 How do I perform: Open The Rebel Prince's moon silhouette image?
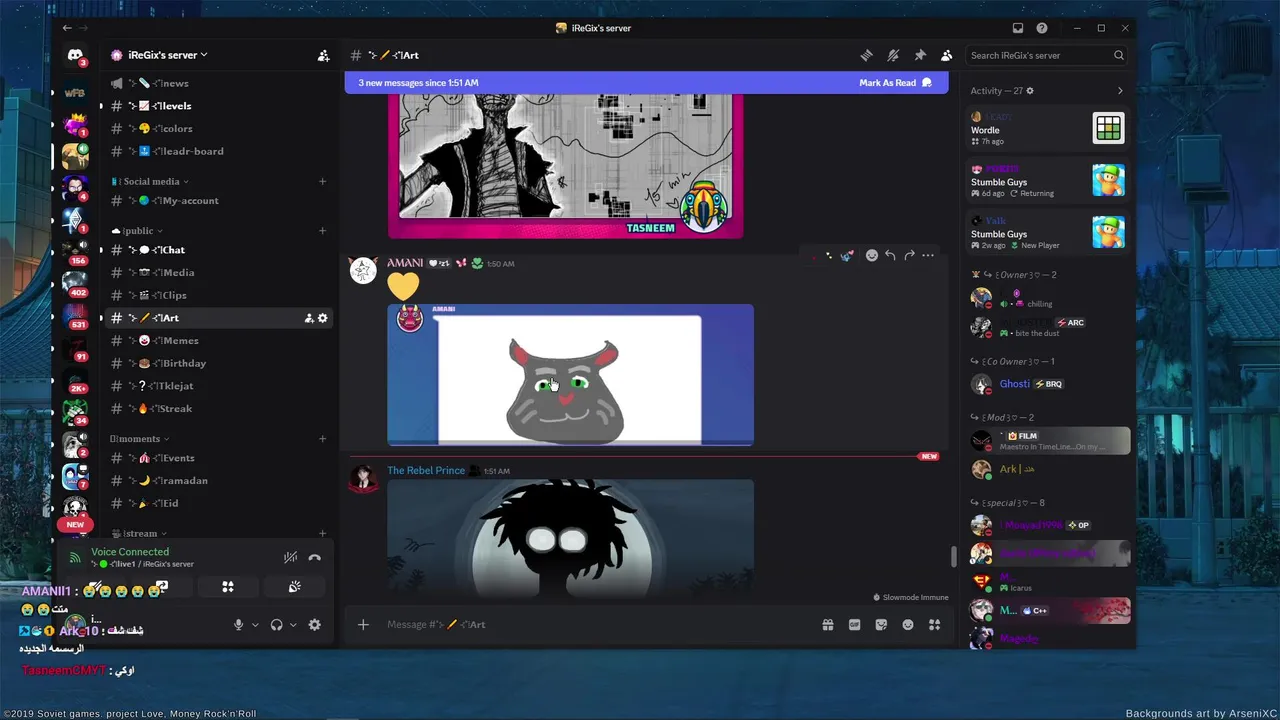click(570, 538)
